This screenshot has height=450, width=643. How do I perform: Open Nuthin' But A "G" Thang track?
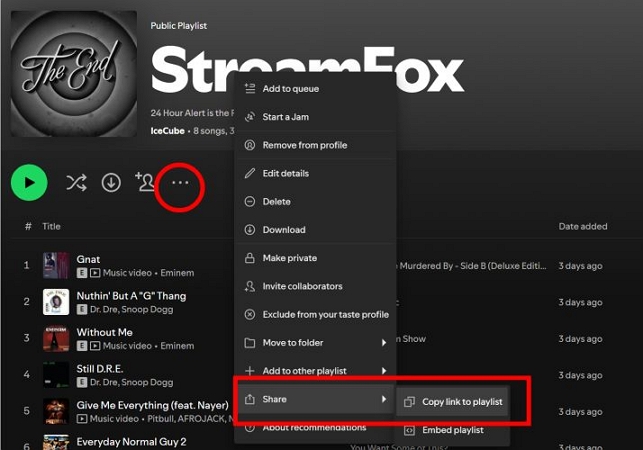coord(131,296)
